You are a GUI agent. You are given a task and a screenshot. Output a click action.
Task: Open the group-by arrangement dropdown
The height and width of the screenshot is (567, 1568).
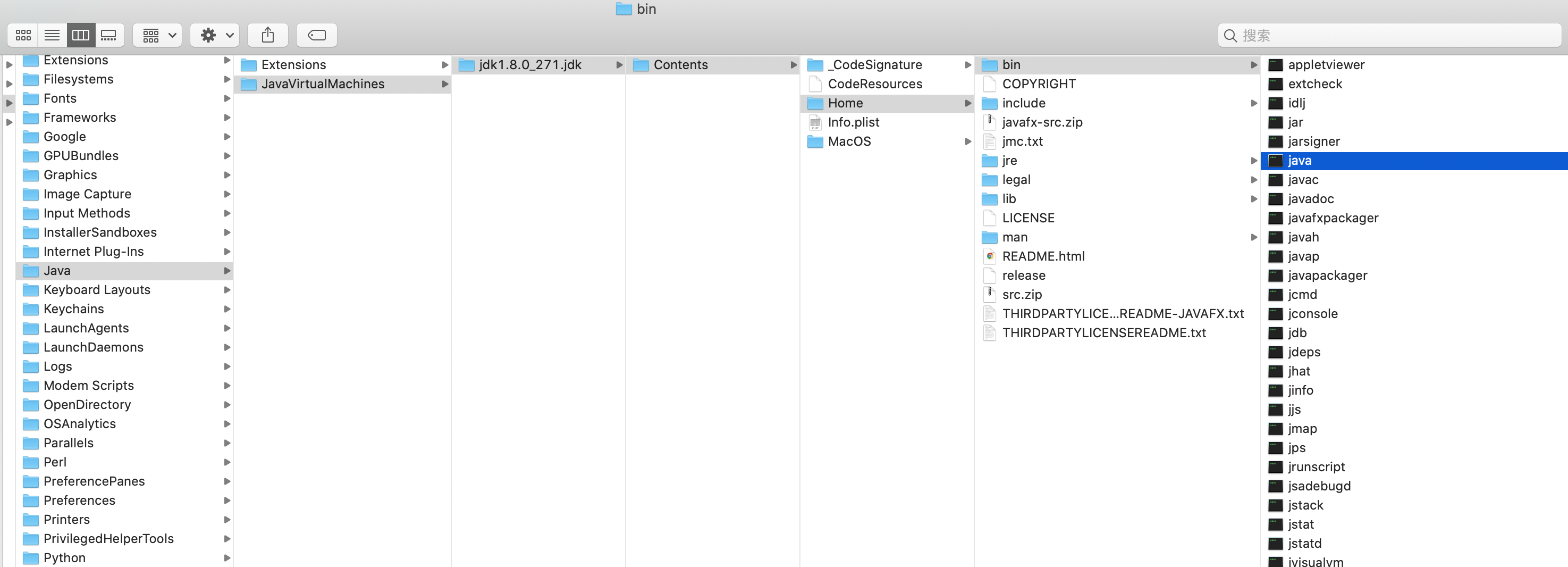tap(158, 35)
